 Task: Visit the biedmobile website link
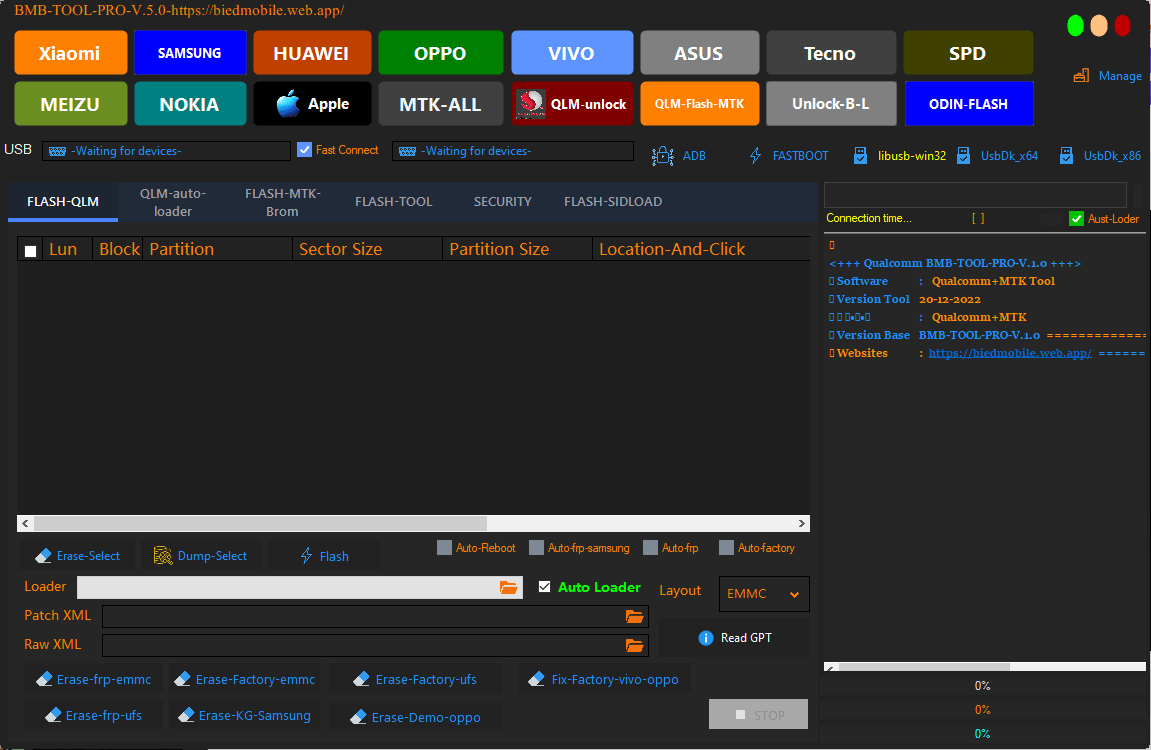[1008, 352]
